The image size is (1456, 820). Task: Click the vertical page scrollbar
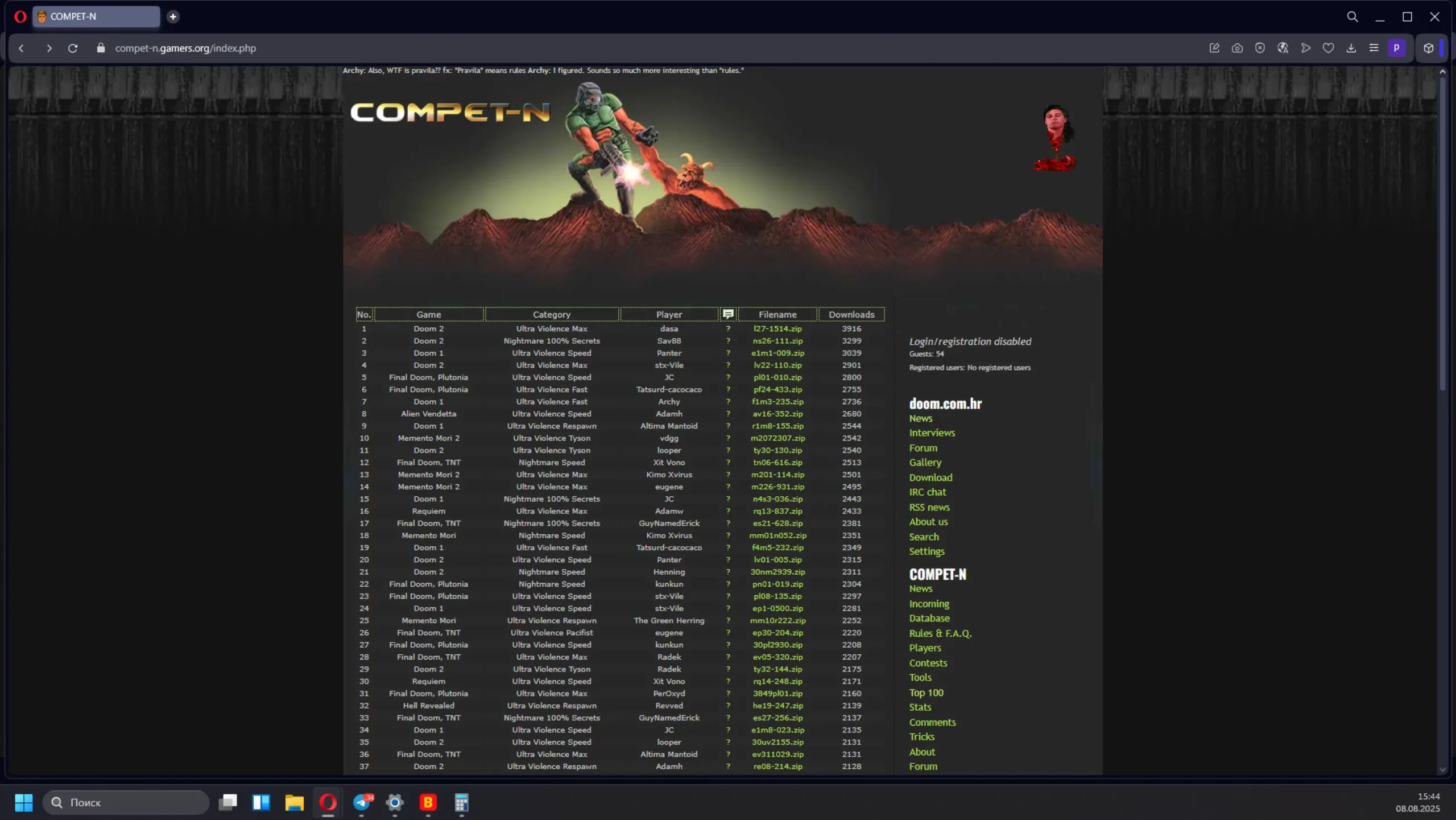pyautogui.click(x=1442, y=233)
